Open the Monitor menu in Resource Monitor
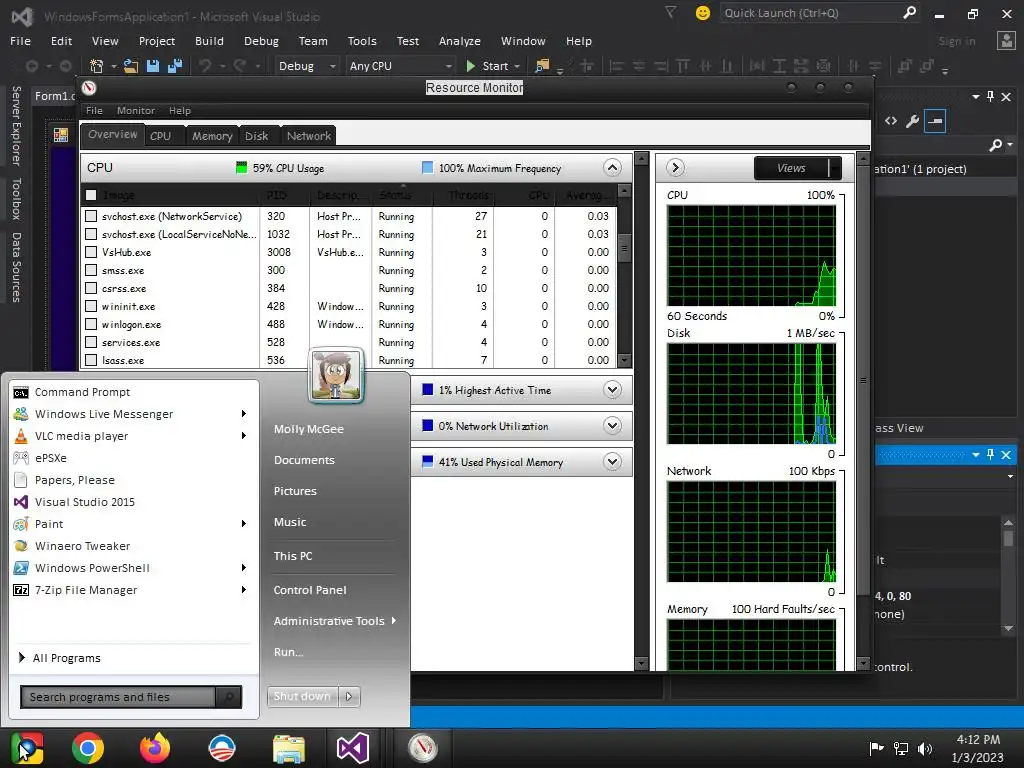The image size is (1024, 768). point(136,110)
